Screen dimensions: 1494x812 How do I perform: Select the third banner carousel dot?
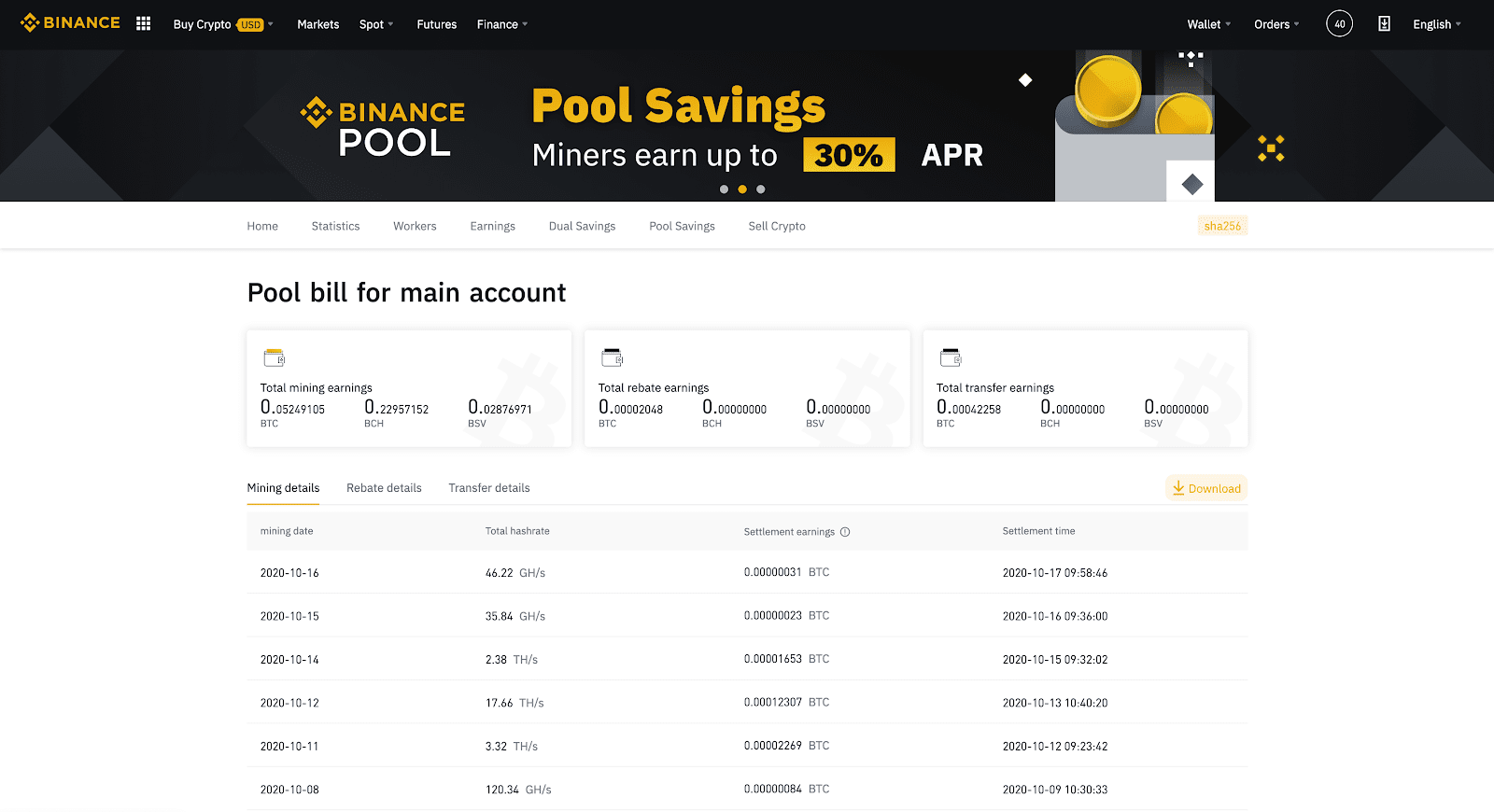761,189
